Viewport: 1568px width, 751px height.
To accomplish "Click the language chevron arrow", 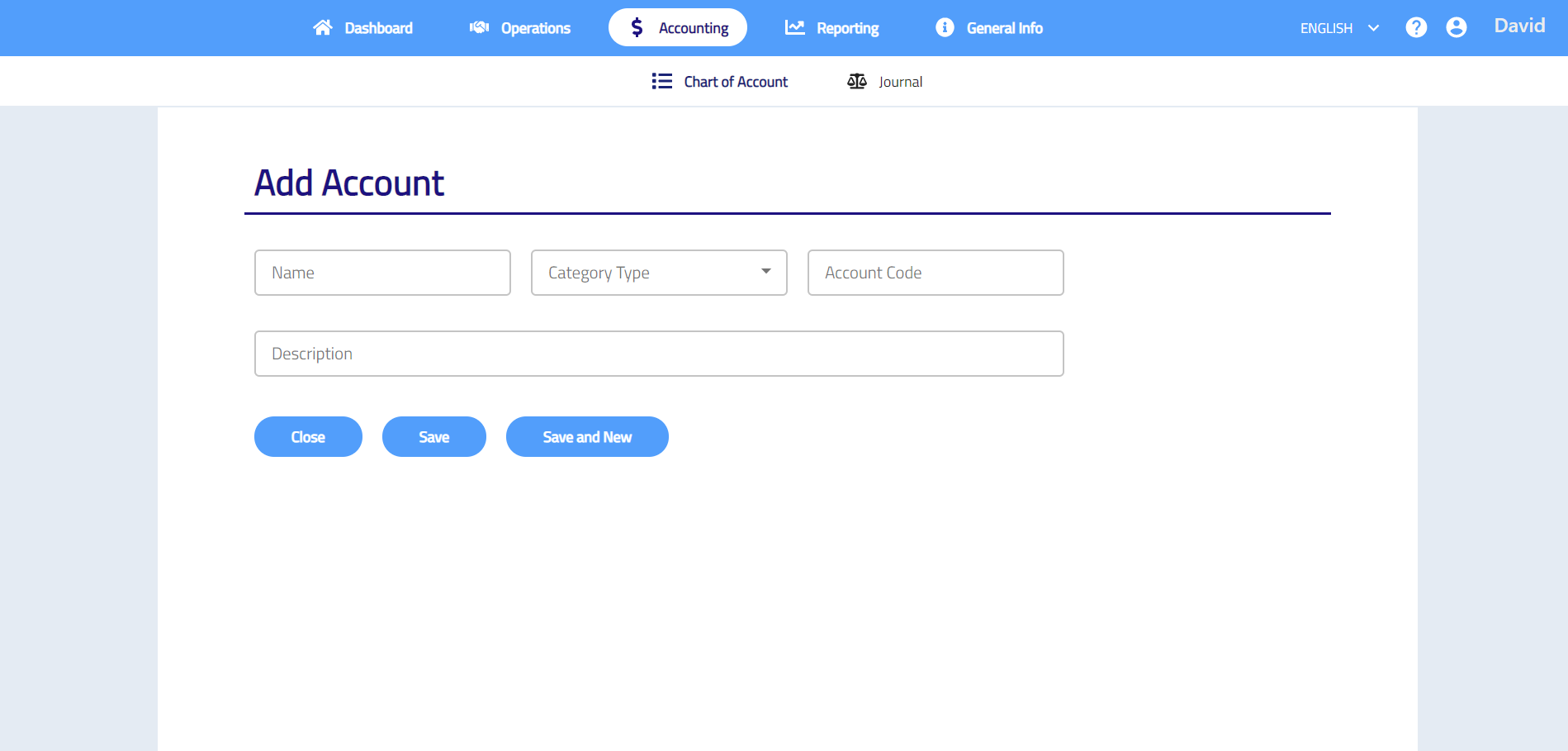I will [x=1374, y=28].
